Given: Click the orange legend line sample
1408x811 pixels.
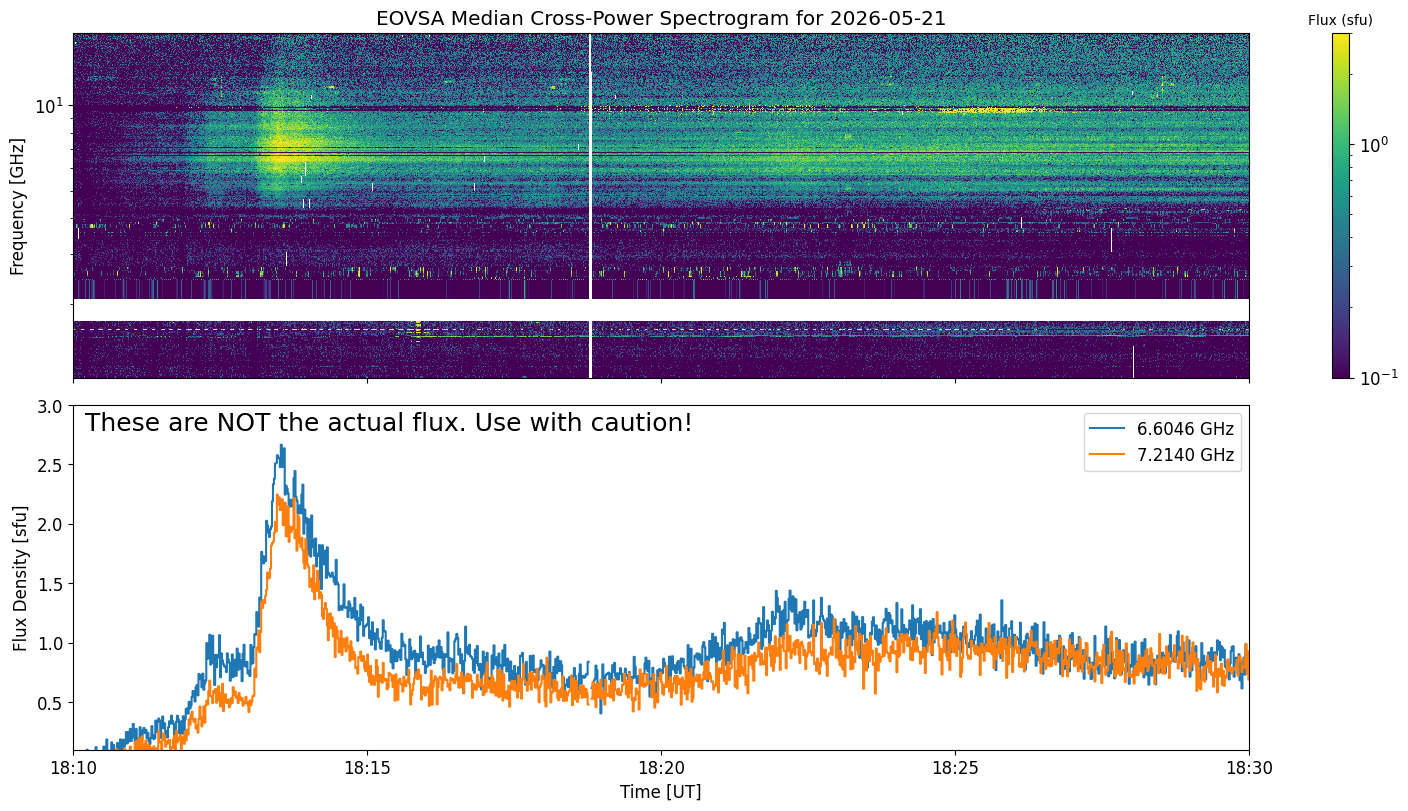Looking at the screenshot, I should (x=1106, y=456).
